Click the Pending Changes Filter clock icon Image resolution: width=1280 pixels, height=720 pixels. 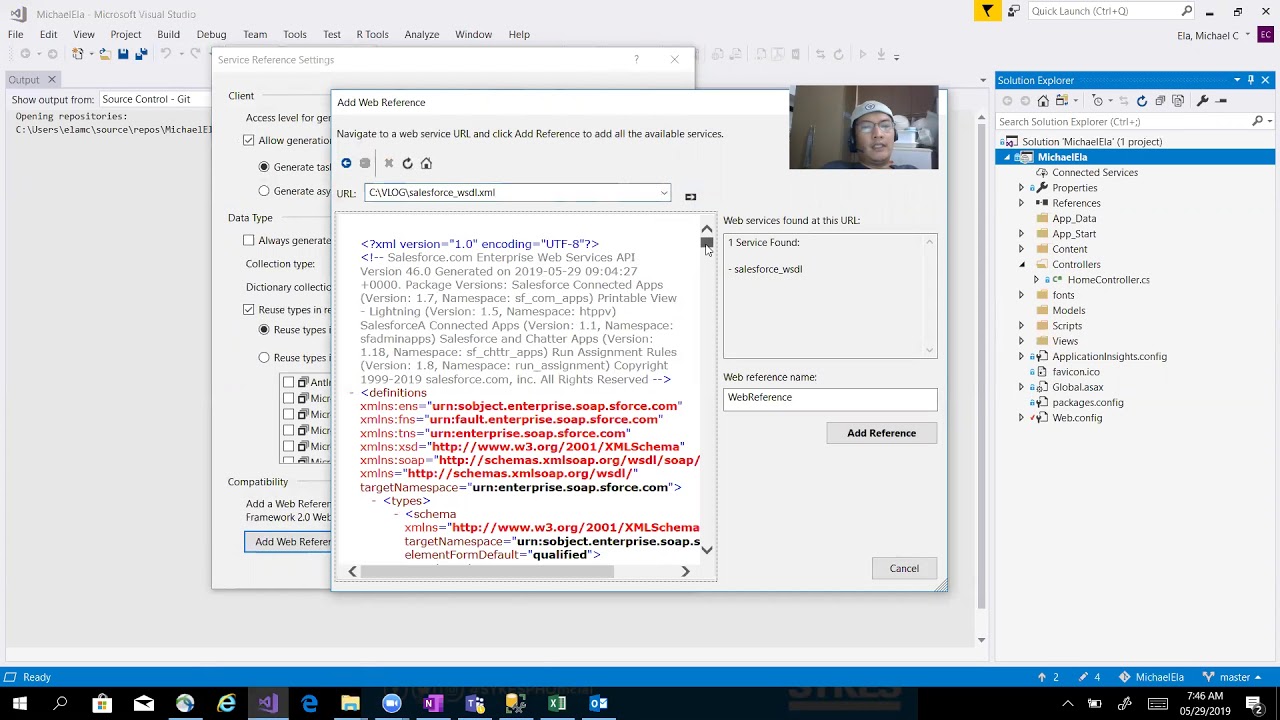point(1099,101)
